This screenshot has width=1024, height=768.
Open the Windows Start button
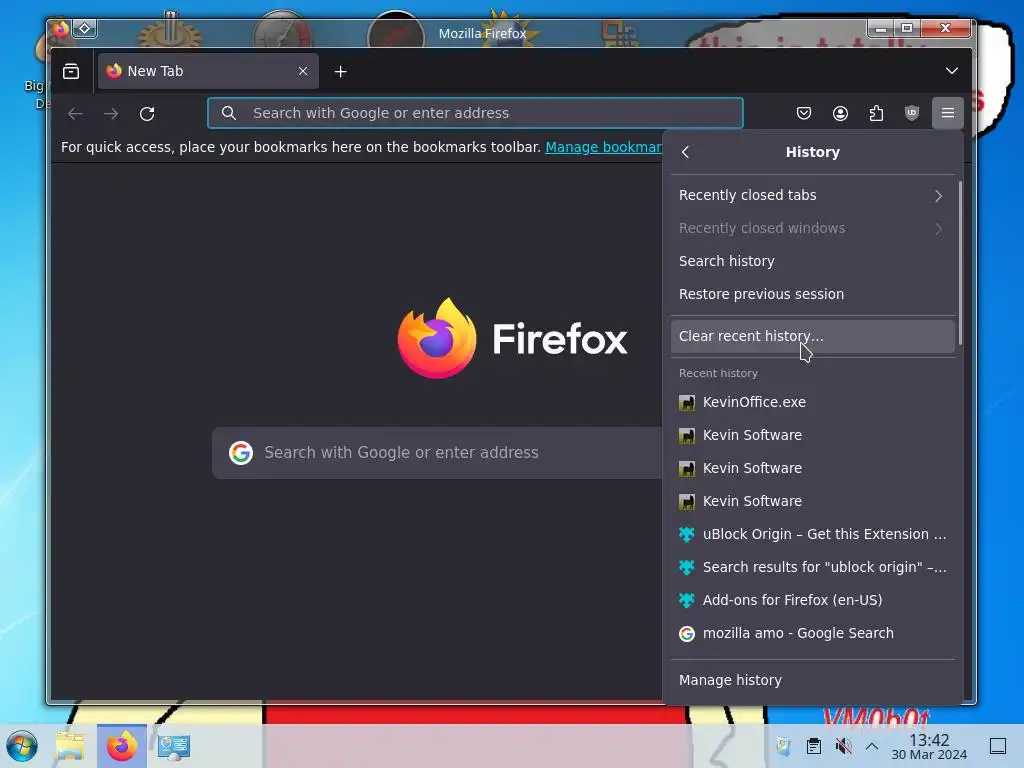click(x=22, y=746)
